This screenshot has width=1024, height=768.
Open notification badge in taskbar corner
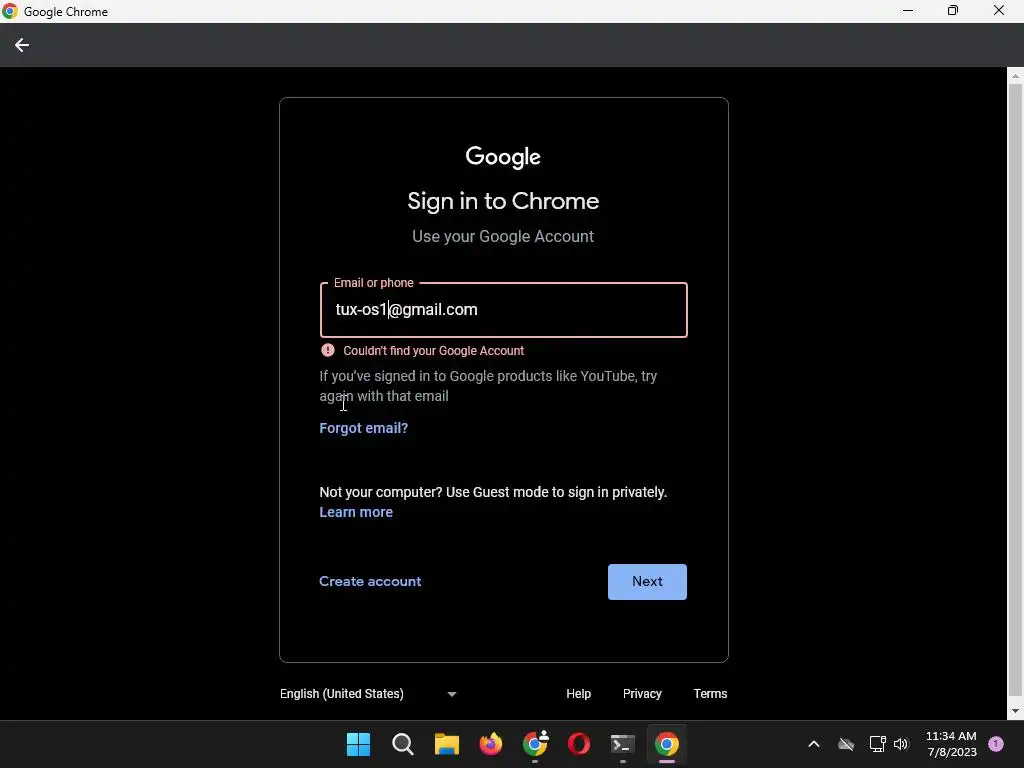(x=996, y=744)
